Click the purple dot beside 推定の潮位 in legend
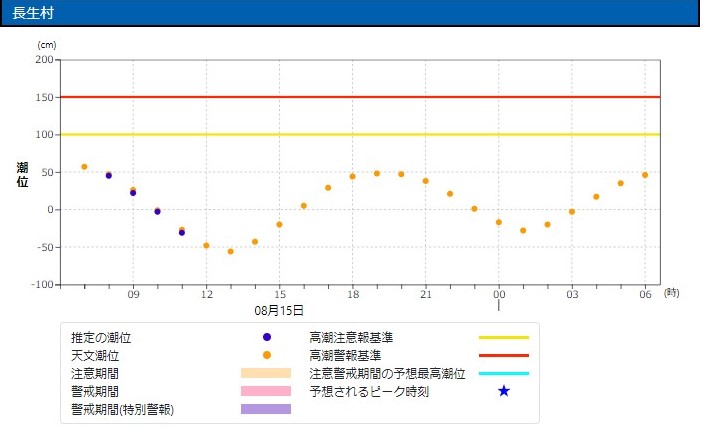The width and height of the screenshot is (718, 440). pos(267,337)
